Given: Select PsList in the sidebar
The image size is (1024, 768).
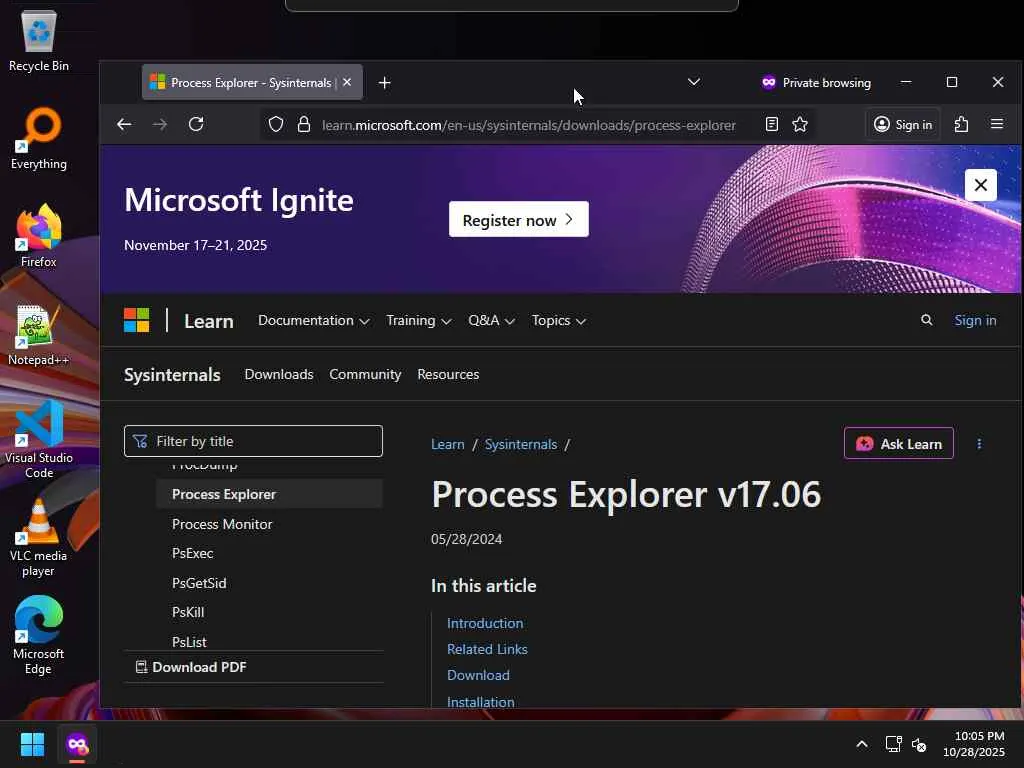Looking at the screenshot, I should pos(189,642).
